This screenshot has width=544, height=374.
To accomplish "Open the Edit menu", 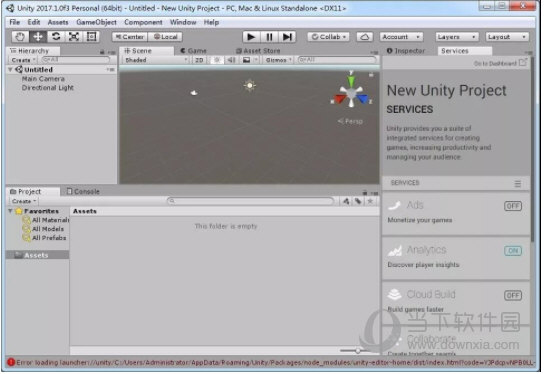I will coord(34,22).
